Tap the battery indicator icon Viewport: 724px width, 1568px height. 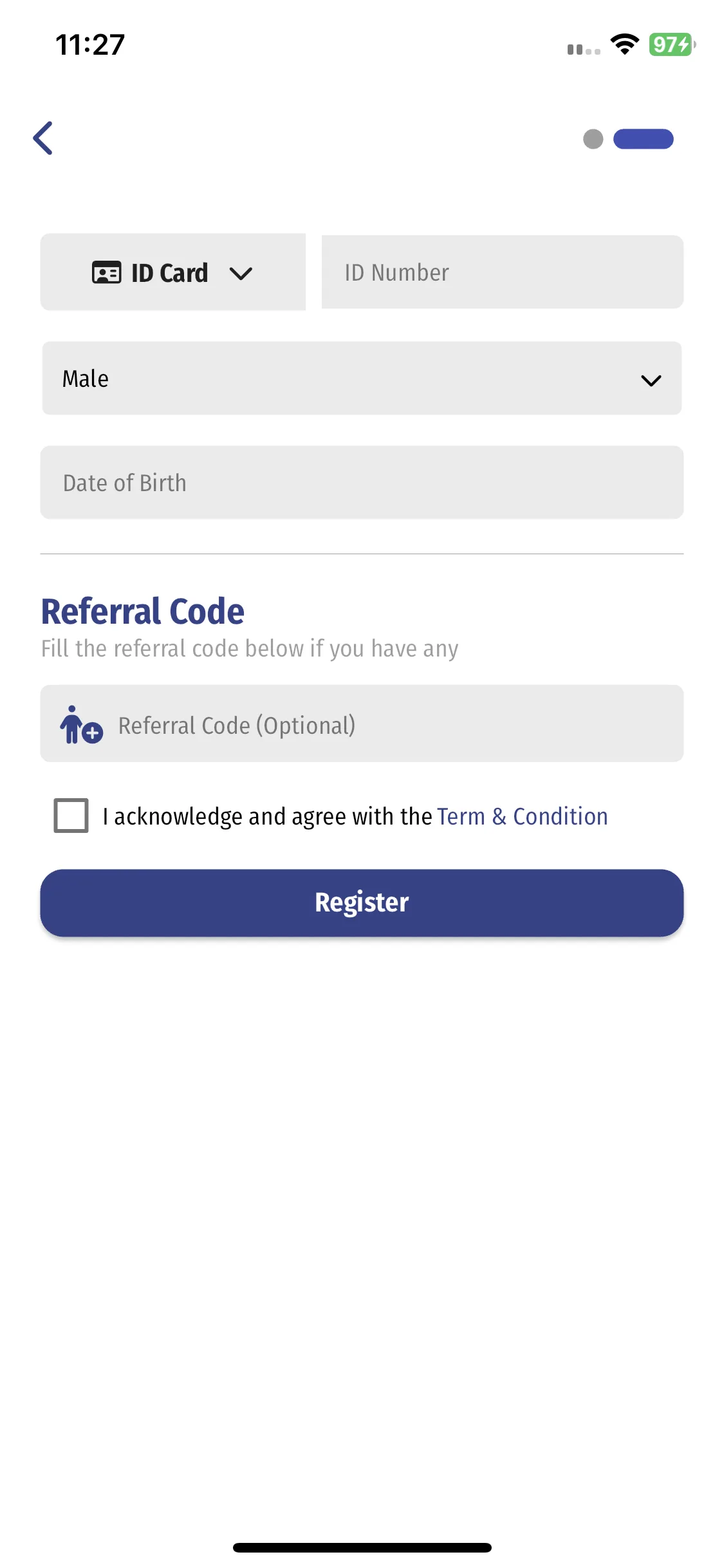[672, 44]
